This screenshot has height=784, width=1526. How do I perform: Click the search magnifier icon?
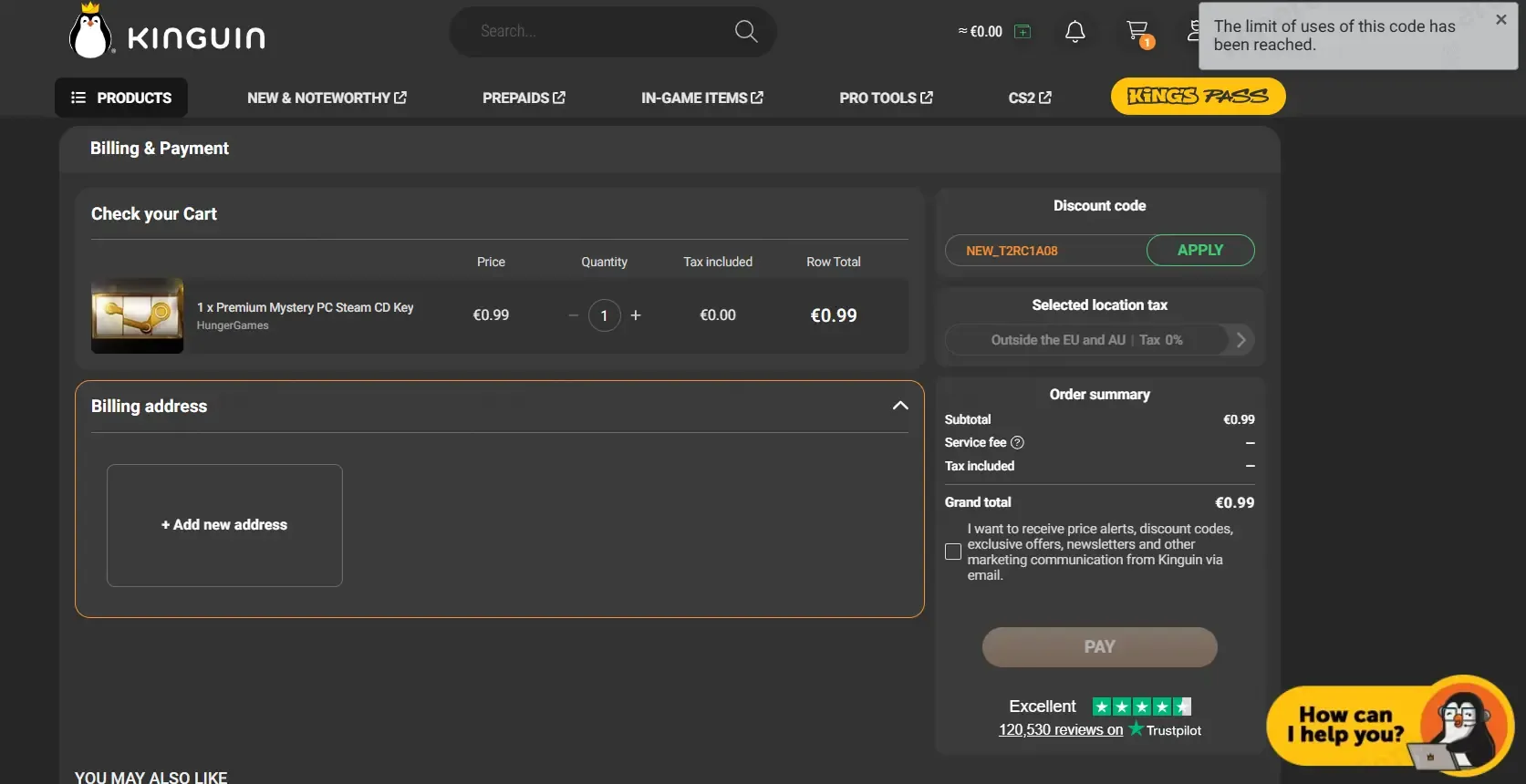coord(746,31)
